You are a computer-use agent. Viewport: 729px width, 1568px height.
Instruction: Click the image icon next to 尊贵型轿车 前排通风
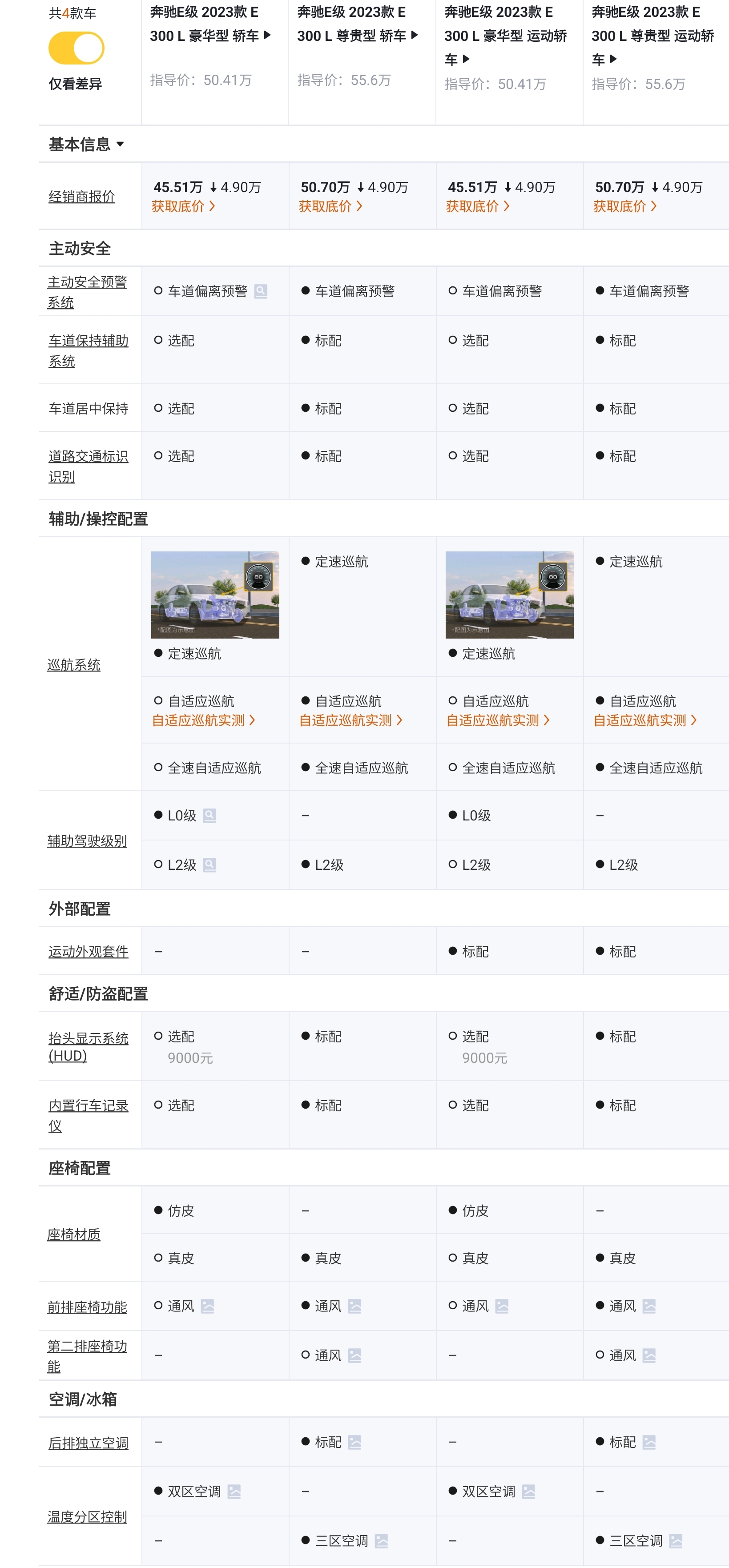pyautogui.click(x=354, y=1306)
